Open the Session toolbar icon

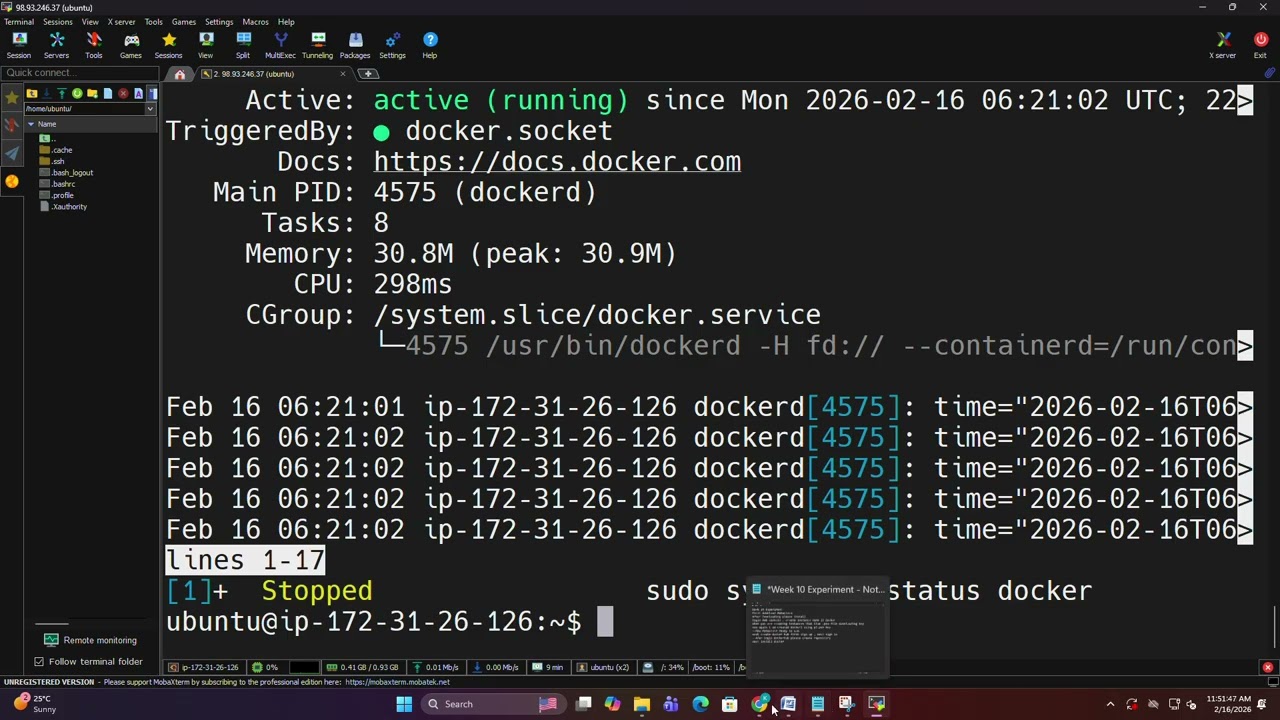click(x=19, y=45)
